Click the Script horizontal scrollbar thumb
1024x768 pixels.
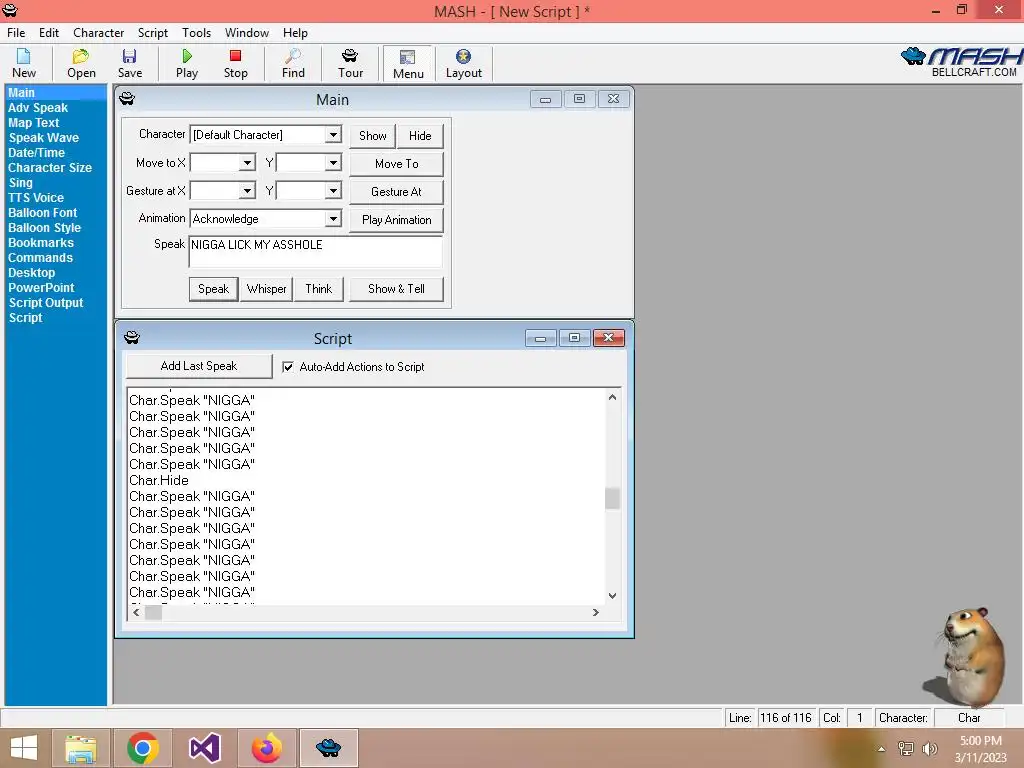pos(153,613)
